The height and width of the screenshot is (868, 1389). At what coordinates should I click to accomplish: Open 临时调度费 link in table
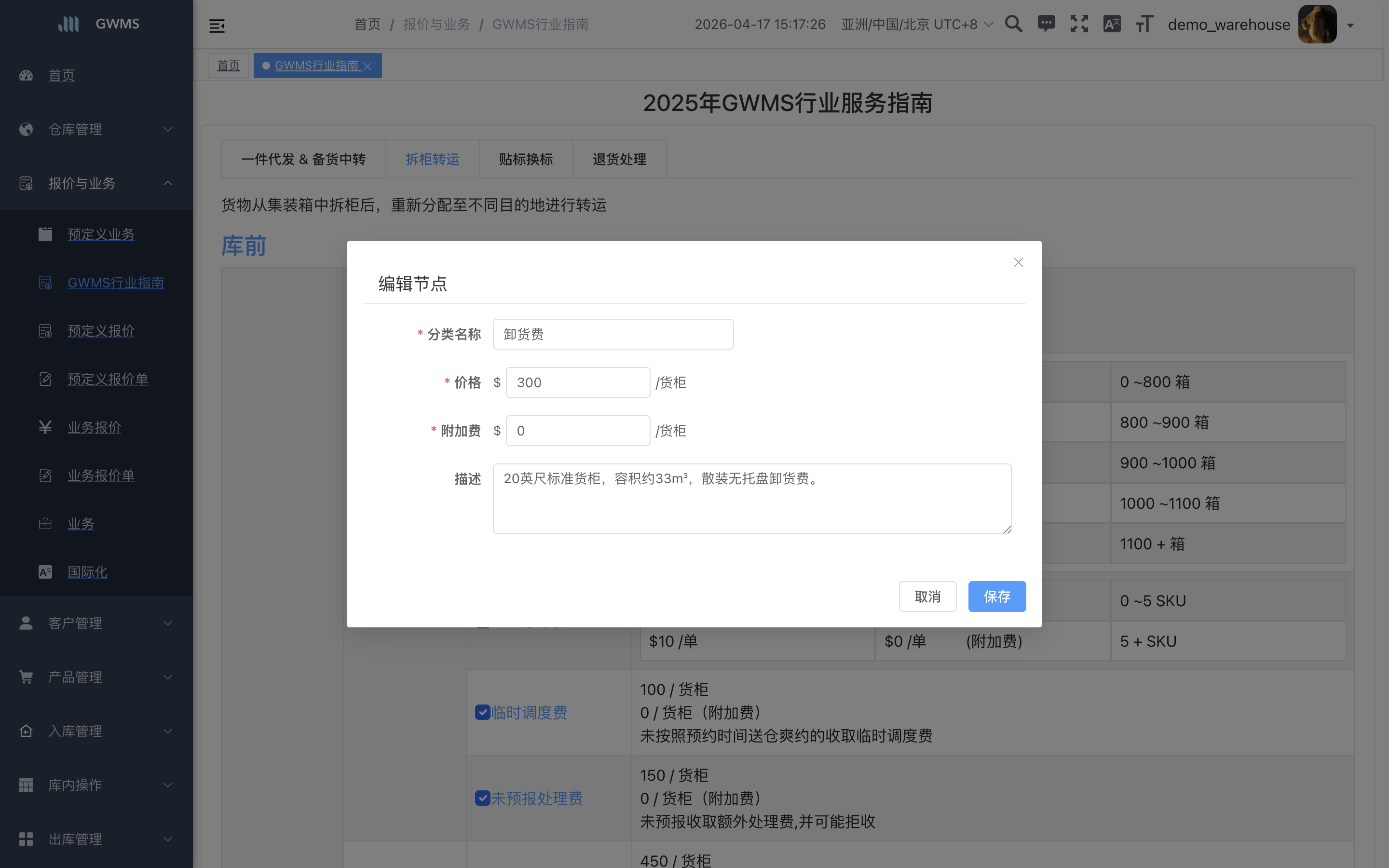529,712
